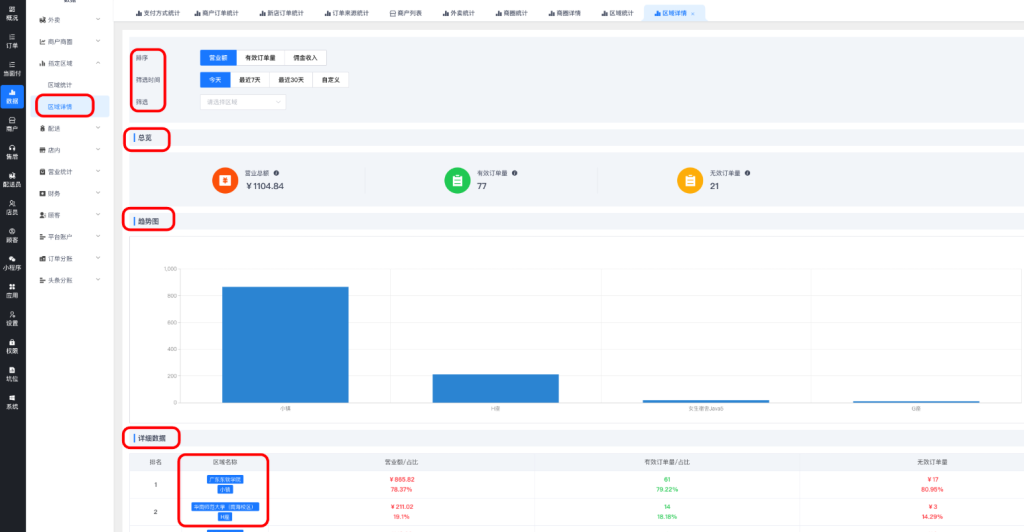Open 设置 from the left icon bar

tap(12, 318)
